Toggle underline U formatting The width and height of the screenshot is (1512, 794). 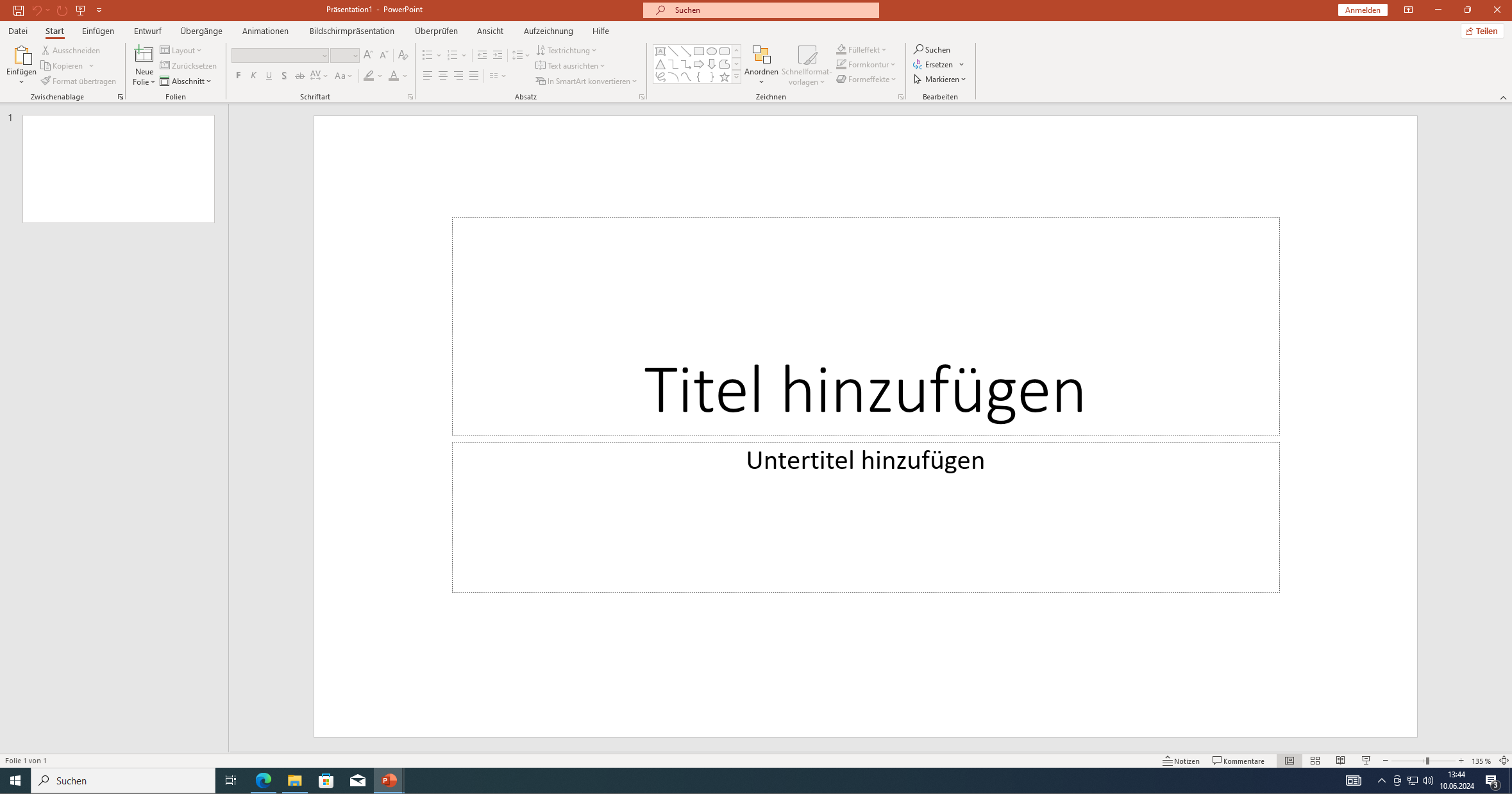pos(269,76)
